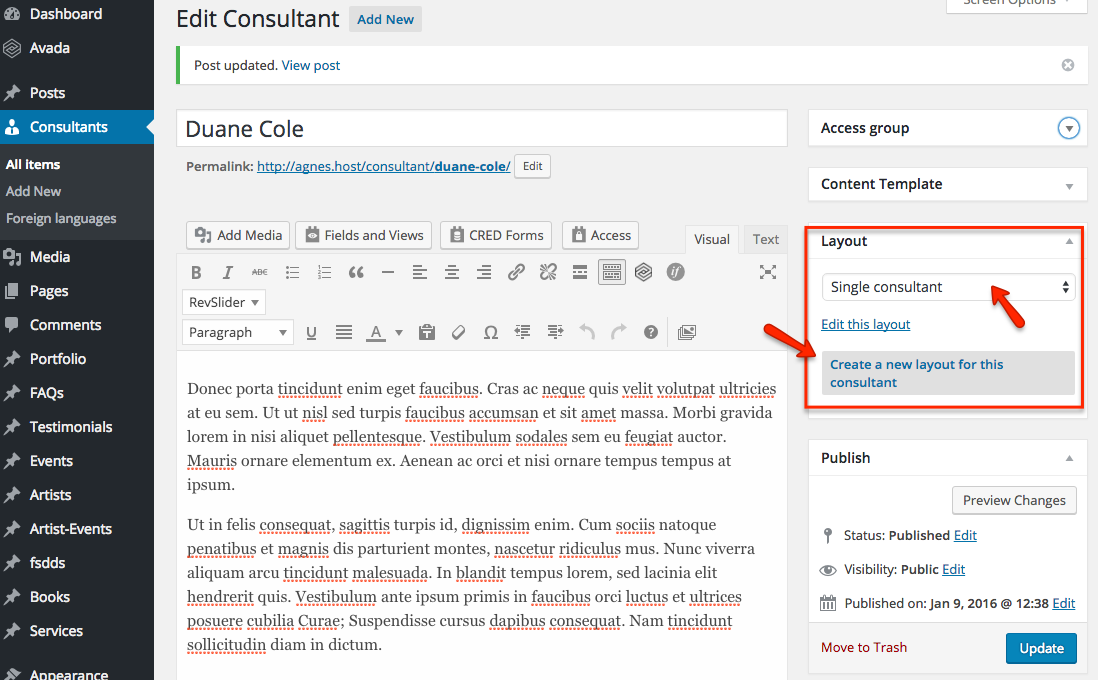Collapse the Layout panel
Image resolution: width=1098 pixels, height=680 pixels.
1069,242
